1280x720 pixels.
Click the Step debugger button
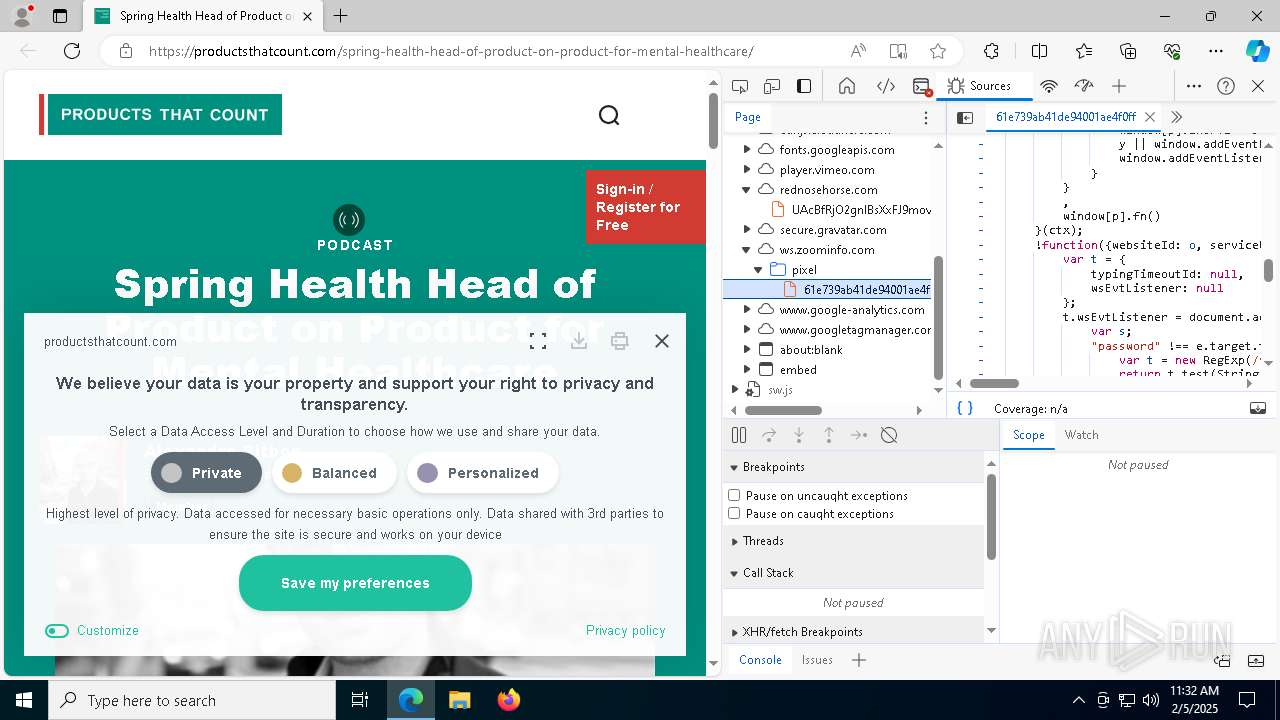coord(859,435)
